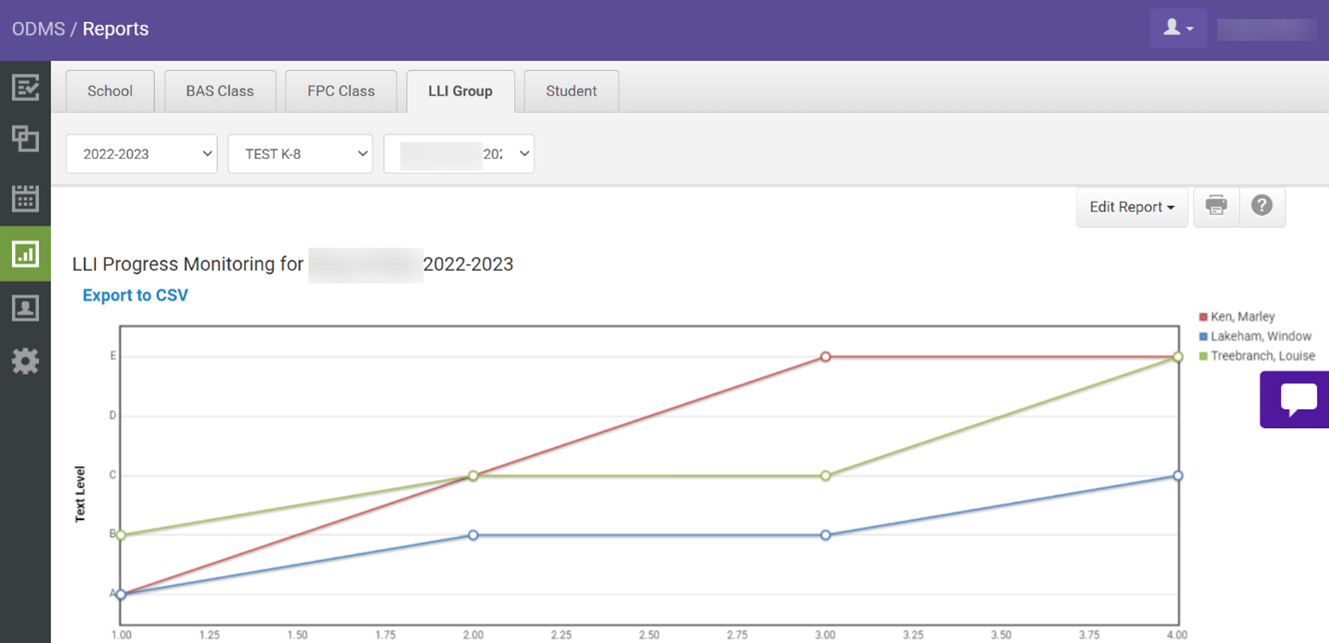Switch to the Student tab

pos(571,90)
